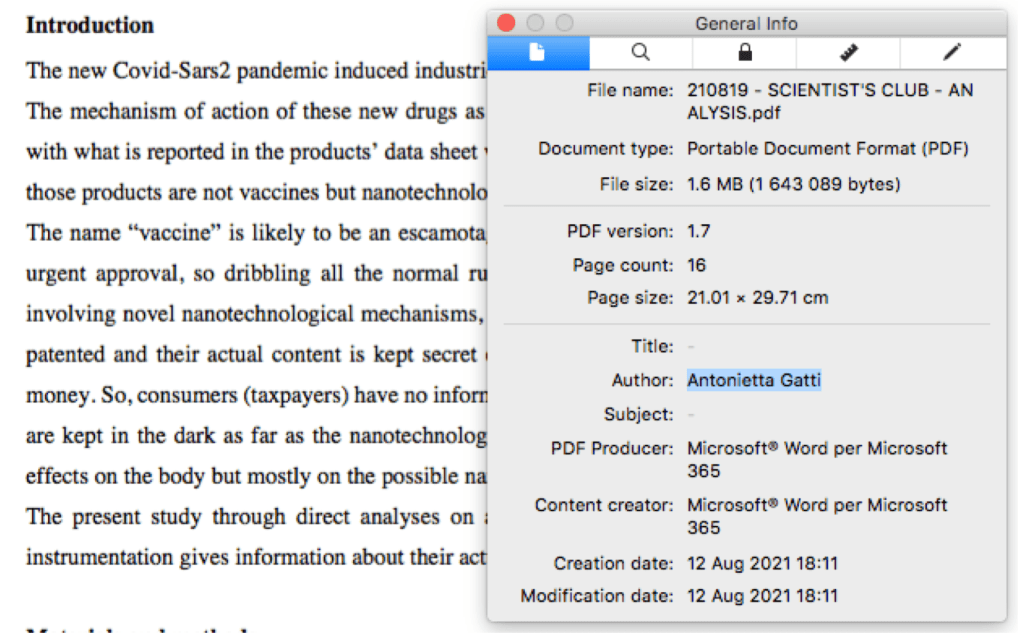1024x640 pixels.
Task: Click the file size 1.6 MB value
Action: point(794,184)
